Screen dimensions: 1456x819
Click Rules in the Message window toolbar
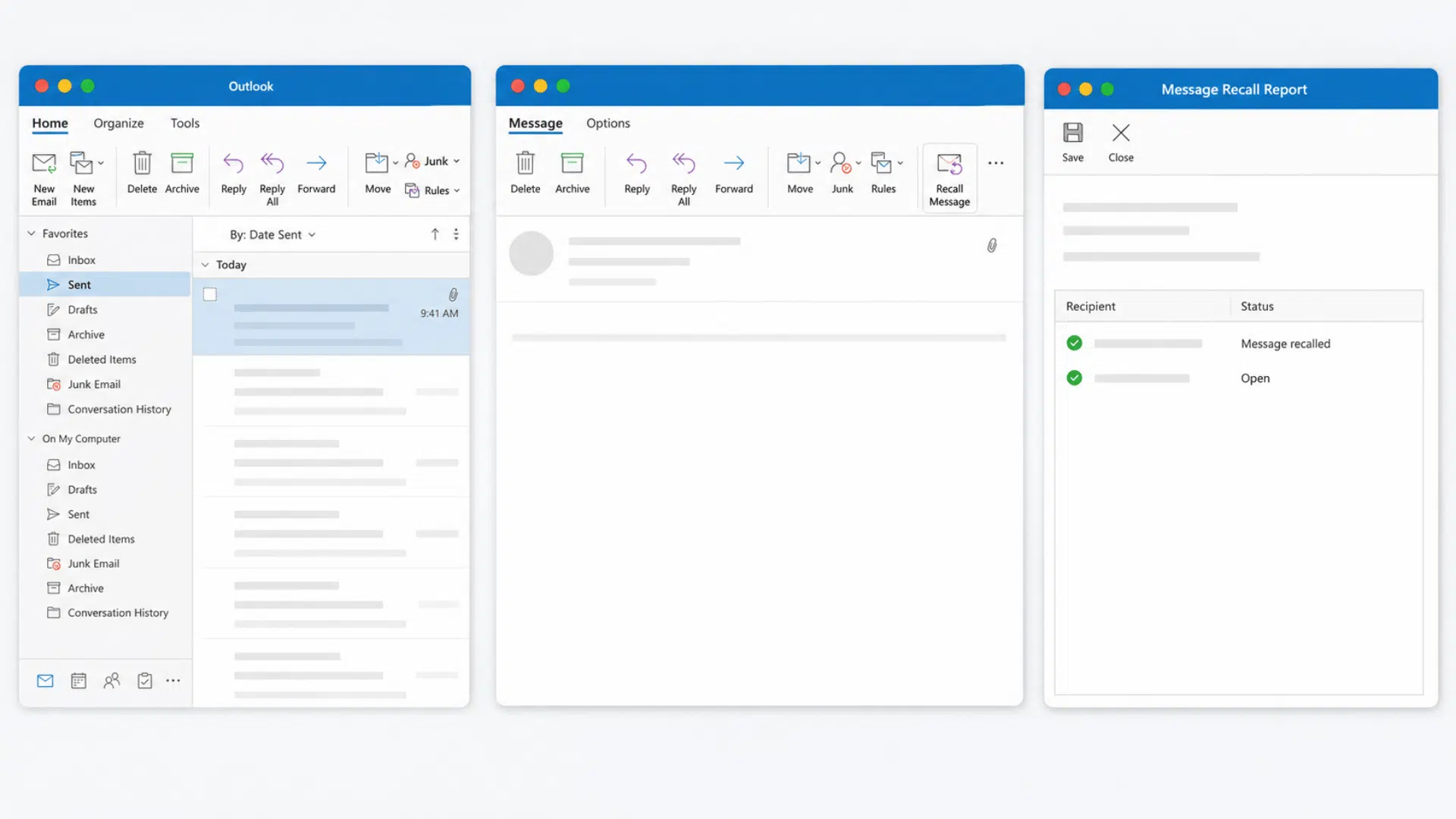883,173
